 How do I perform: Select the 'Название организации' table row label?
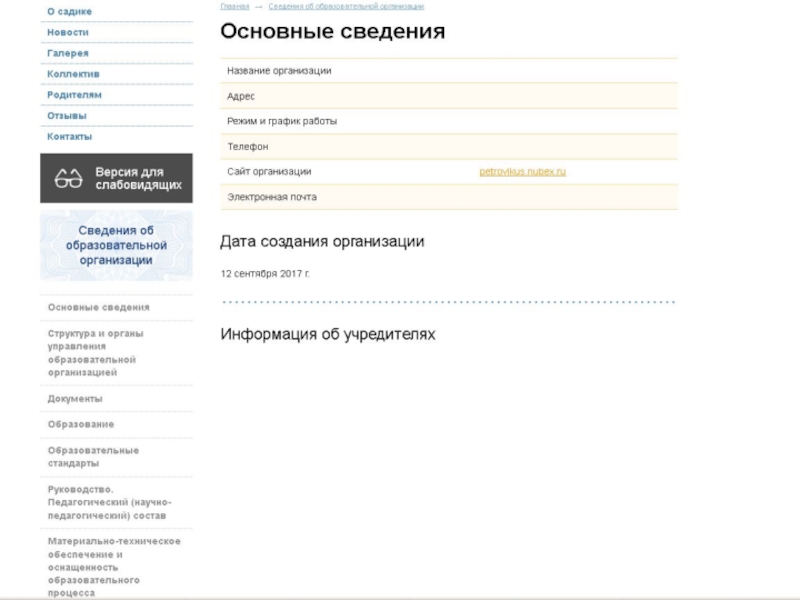click(x=279, y=71)
